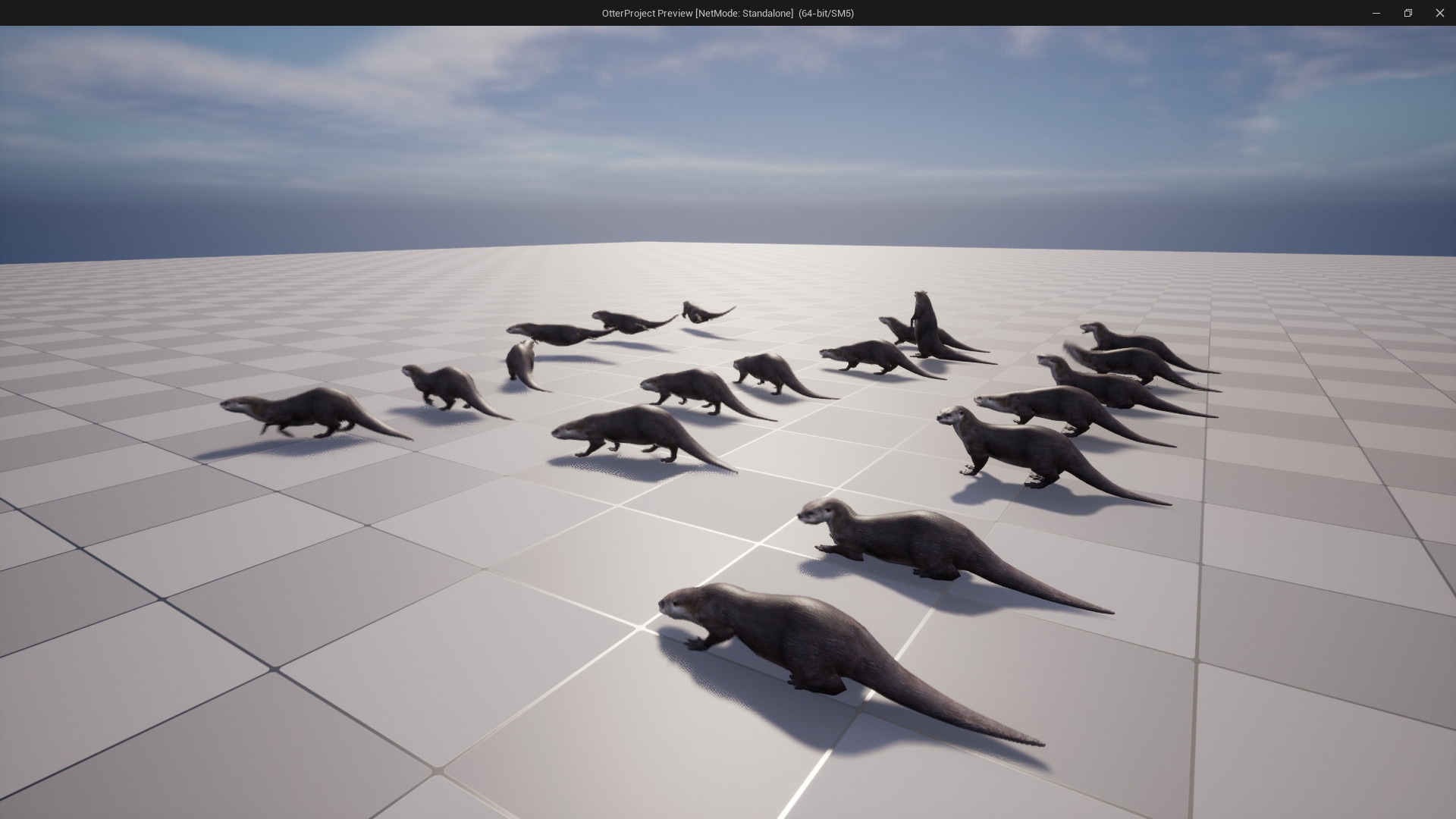This screenshot has width=1456, height=819.
Task: Restore the OtterProject Preview window
Action: click(1408, 13)
